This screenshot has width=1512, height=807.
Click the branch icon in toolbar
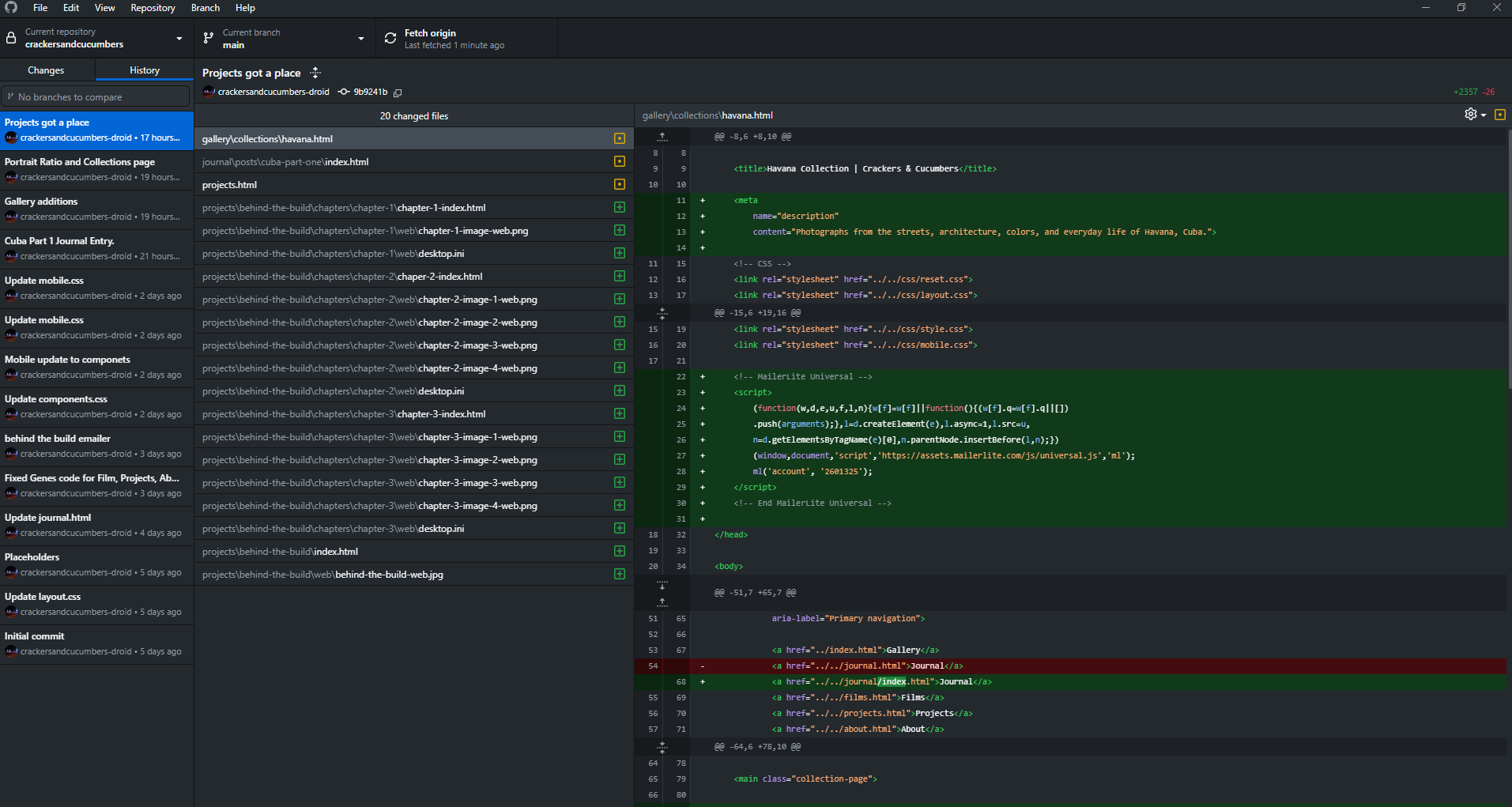point(209,38)
